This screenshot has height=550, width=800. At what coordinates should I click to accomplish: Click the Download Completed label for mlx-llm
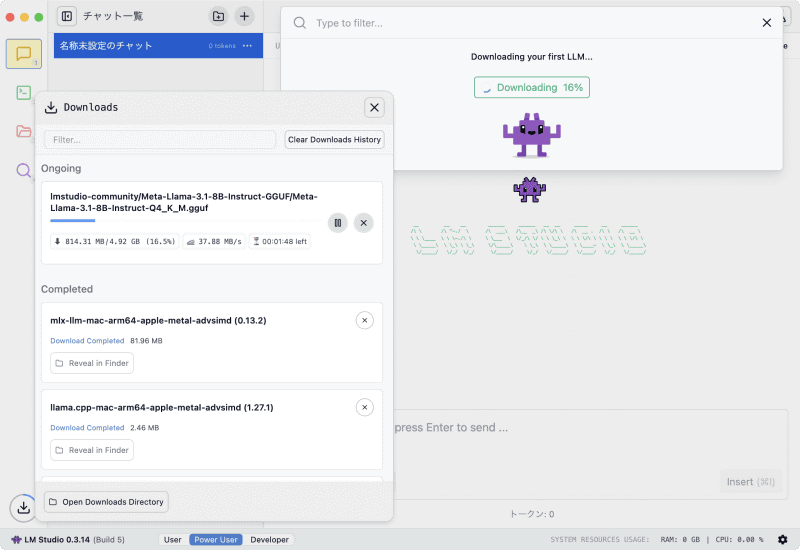[87, 341]
